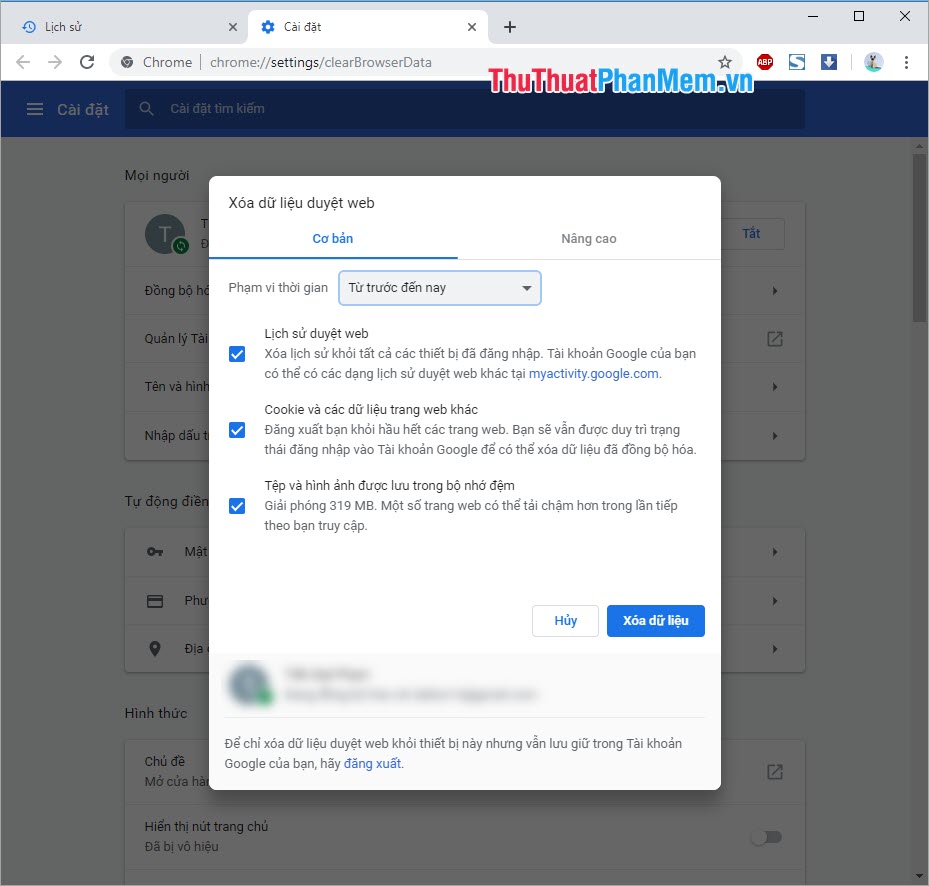This screenshot has width=929, height=886.
Task: Open the Chrome three-dot menu
Action: pyautogui.click(x=906, y=61)
